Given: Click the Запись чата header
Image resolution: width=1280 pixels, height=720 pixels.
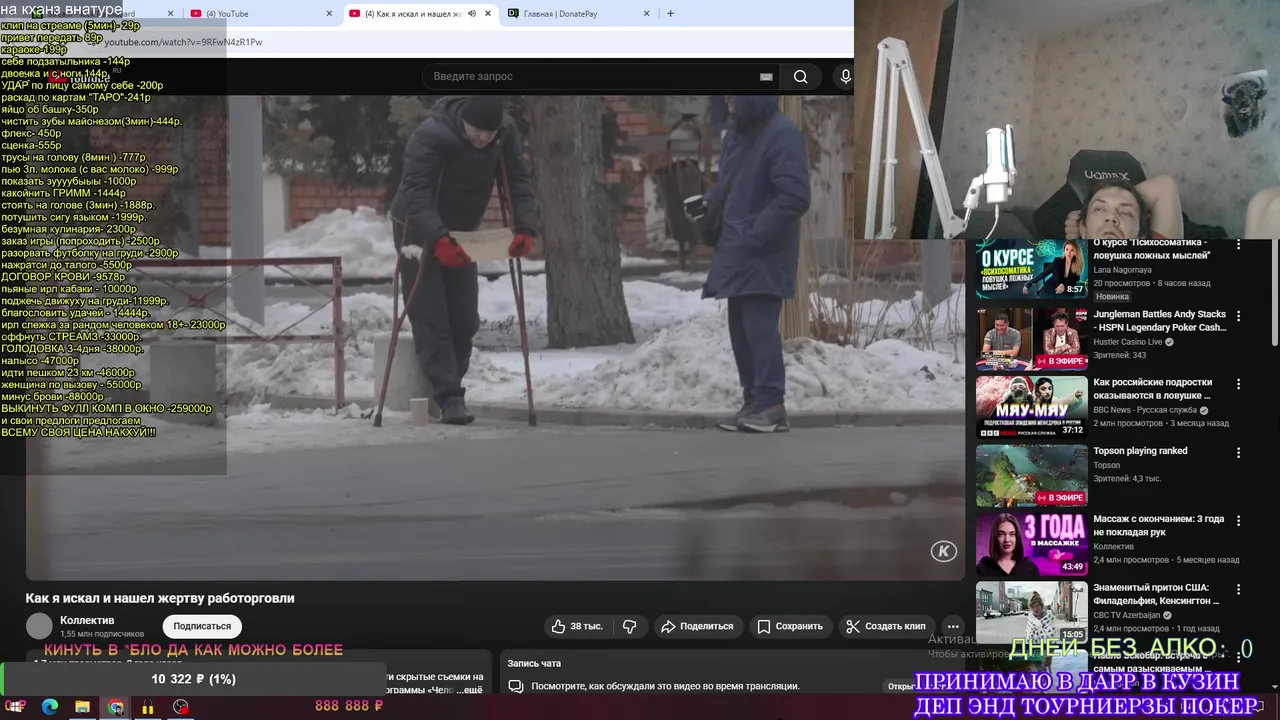Looking at the screenshot, I should click(x=534, y=663).
